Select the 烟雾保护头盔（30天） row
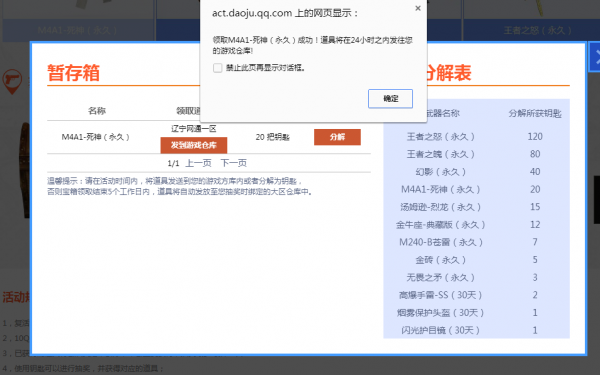This screenshot has height=375, width=600. click(x=476, y=313)
